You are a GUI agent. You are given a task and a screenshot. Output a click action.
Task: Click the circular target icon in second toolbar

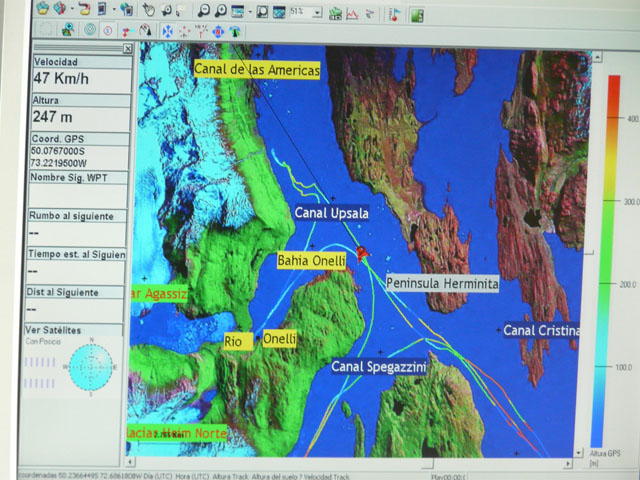point(91,31)
